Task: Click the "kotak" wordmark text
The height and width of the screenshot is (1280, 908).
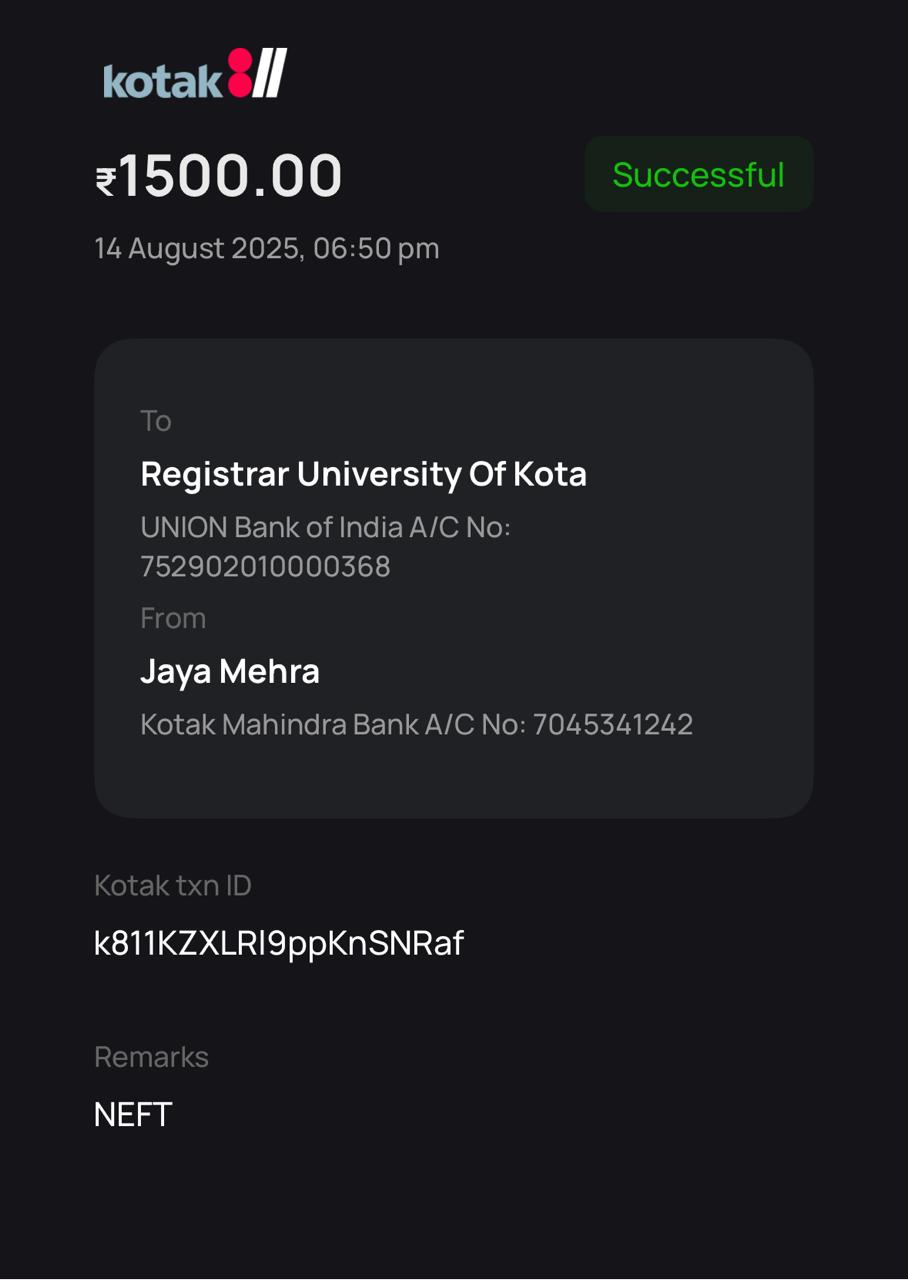Action: (x=163, y=82)
